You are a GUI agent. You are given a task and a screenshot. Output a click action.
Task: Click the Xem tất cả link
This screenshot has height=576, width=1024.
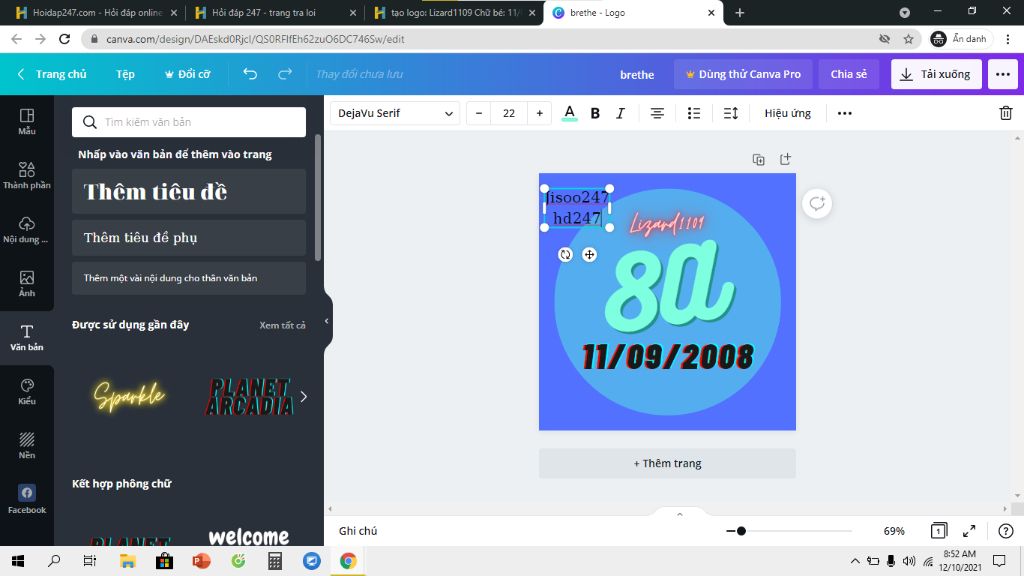pos(282,325)
